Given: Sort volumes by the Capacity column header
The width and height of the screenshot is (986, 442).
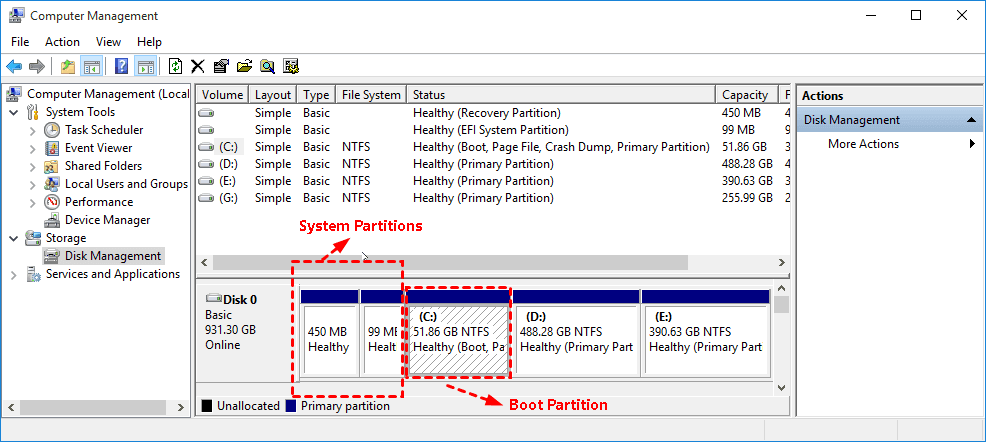Looking at the screenshot, I should [x=744, y=95].
